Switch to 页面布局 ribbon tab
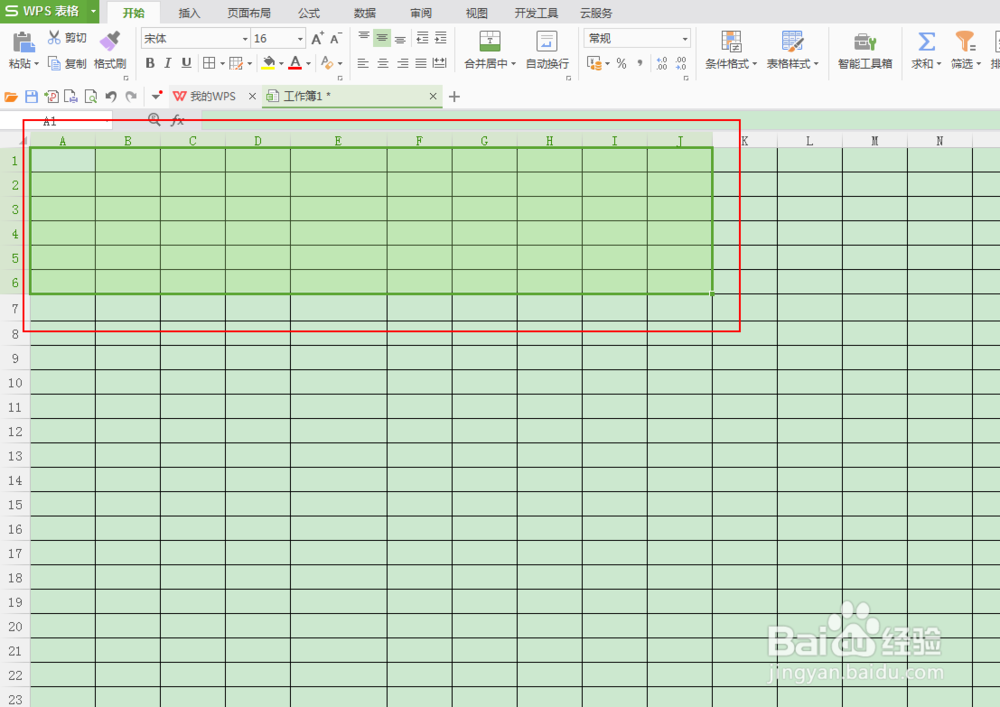Viewport: 1000px width, 707px height. [249, 13]
